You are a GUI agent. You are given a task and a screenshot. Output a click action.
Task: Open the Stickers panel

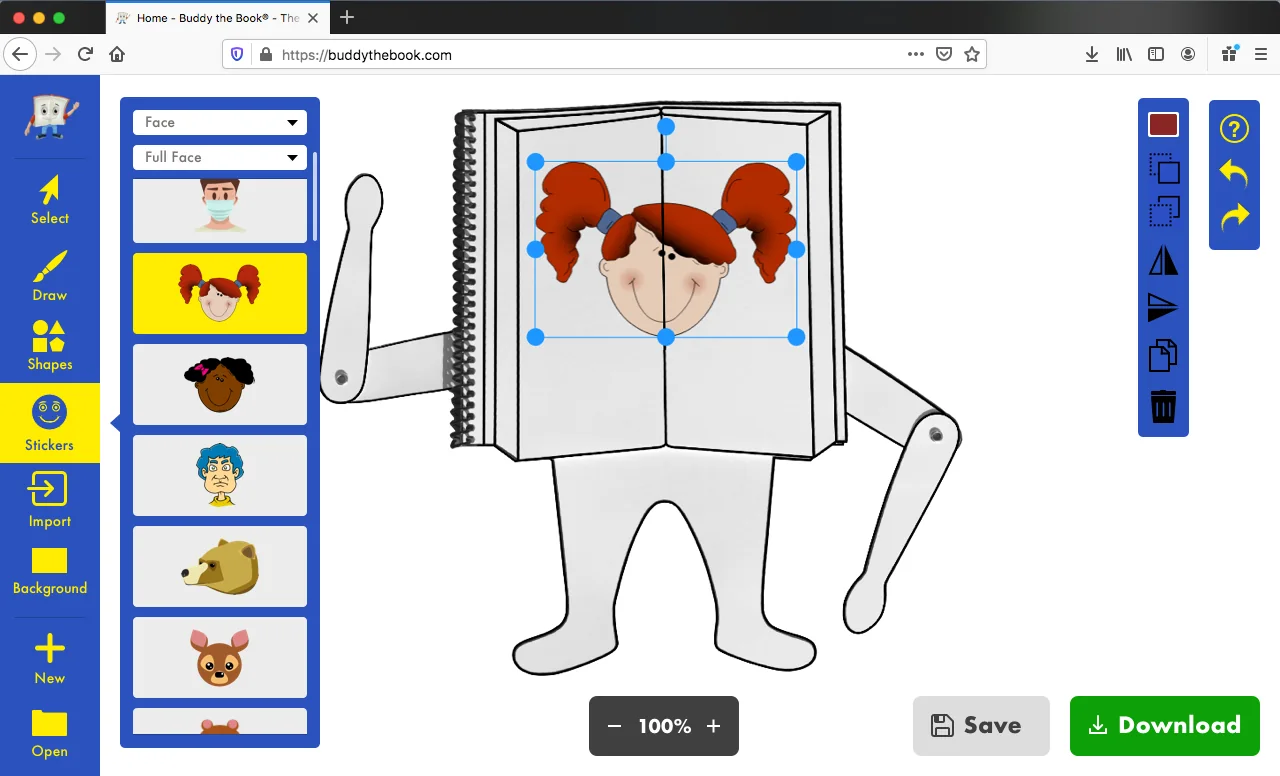50,423
